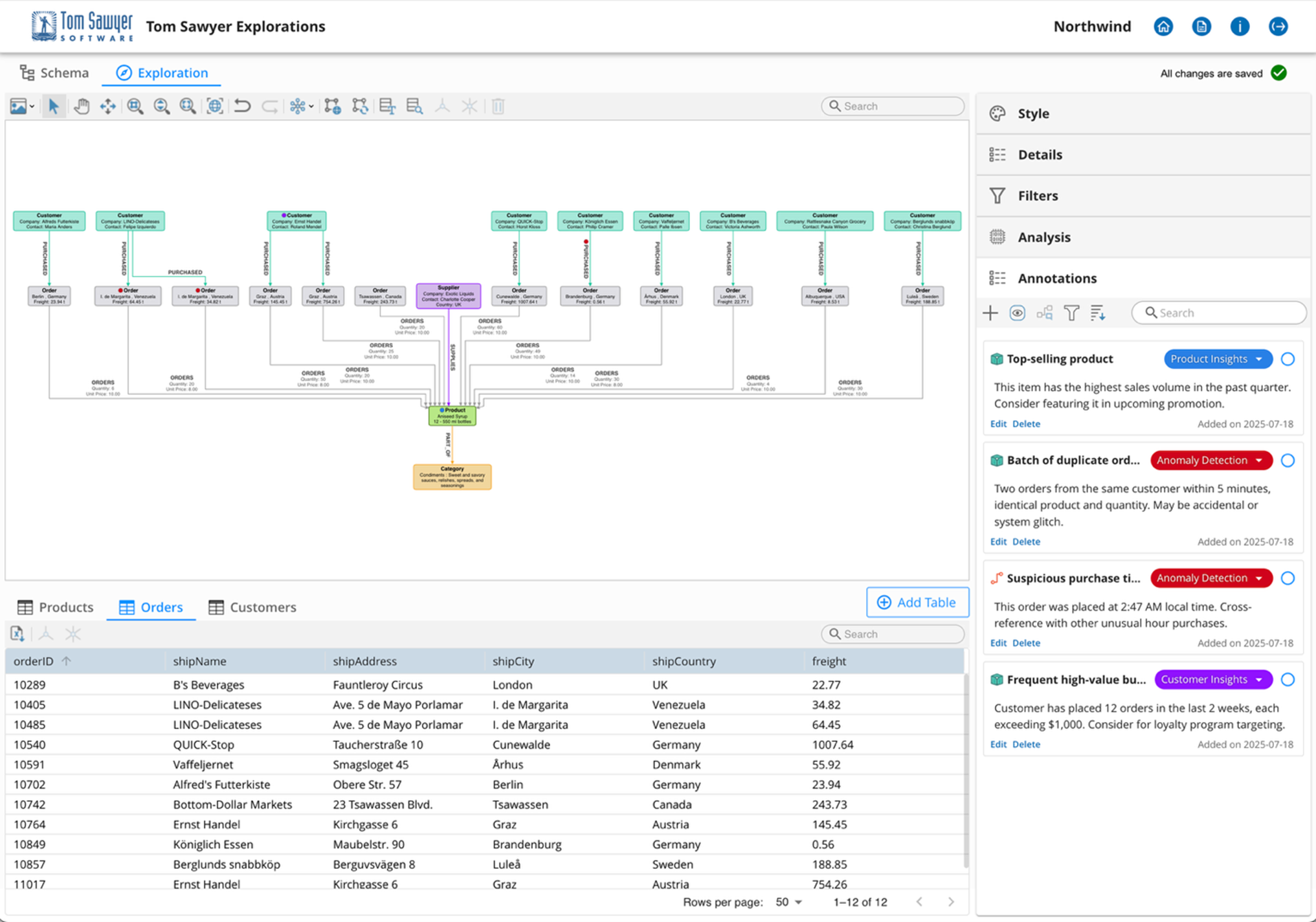Click the annotations filter funnel icon

pyautogui.click(x=1071, y=313)
